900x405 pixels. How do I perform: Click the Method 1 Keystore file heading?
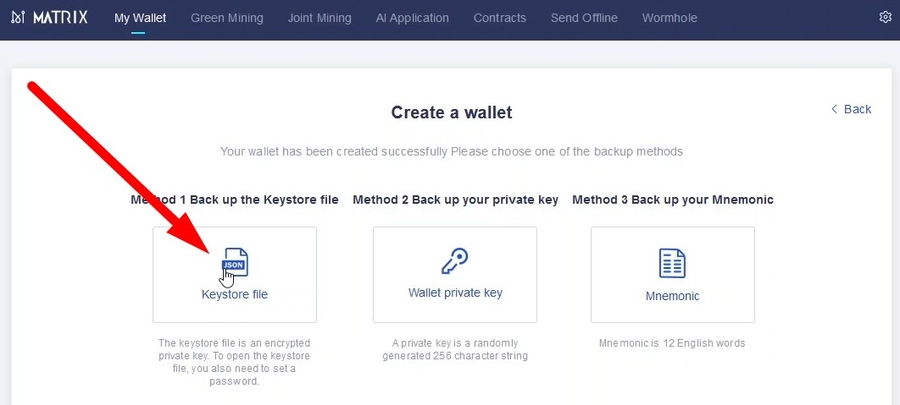coord(234,200)
